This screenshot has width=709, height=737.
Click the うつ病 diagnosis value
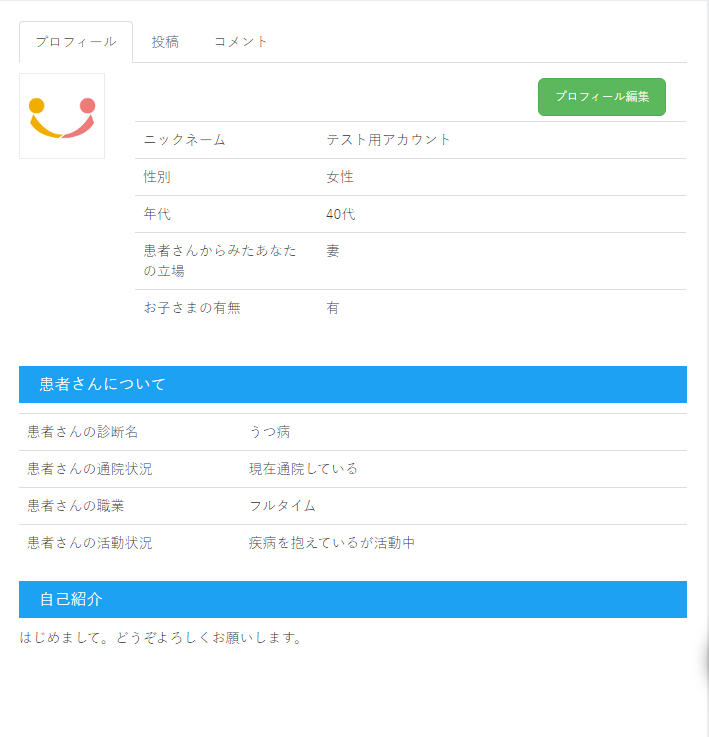[x=270, y=432]
